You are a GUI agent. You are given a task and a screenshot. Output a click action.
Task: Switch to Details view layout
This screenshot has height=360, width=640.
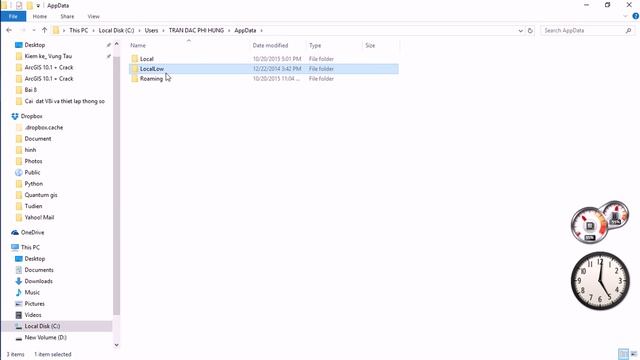point(623,354)
